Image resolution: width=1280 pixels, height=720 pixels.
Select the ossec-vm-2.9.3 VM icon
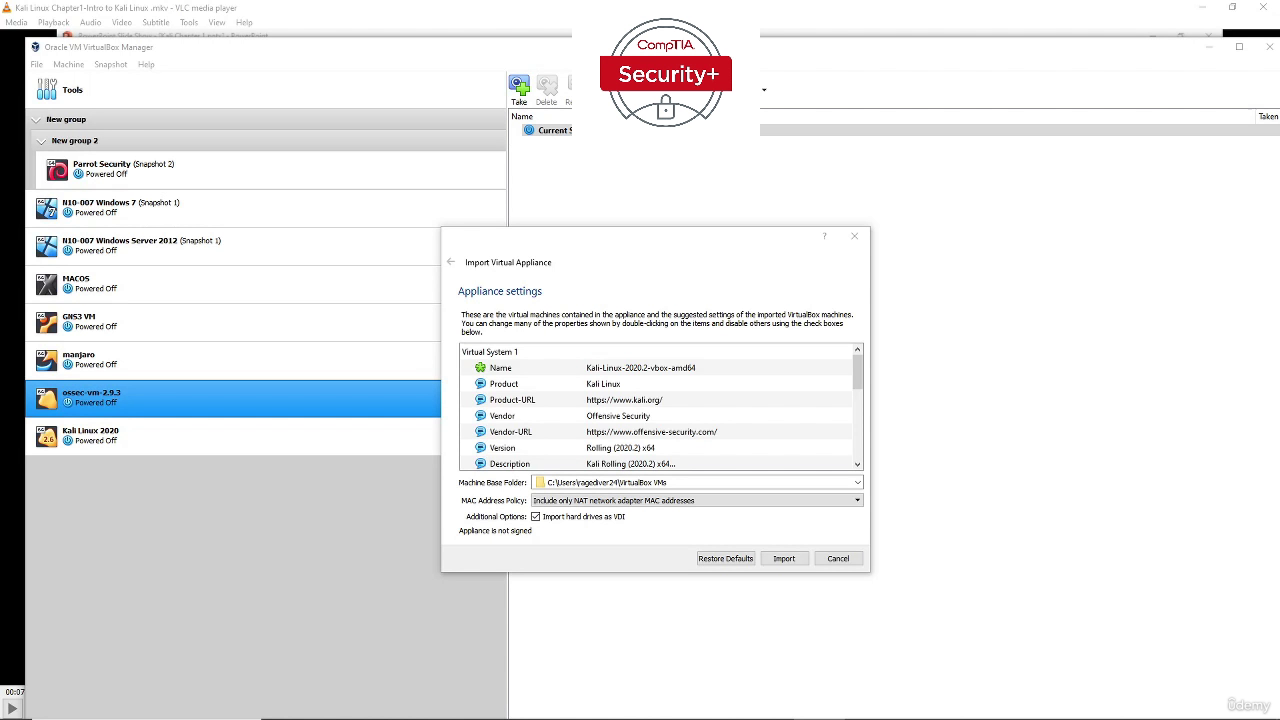coord(47,398)
